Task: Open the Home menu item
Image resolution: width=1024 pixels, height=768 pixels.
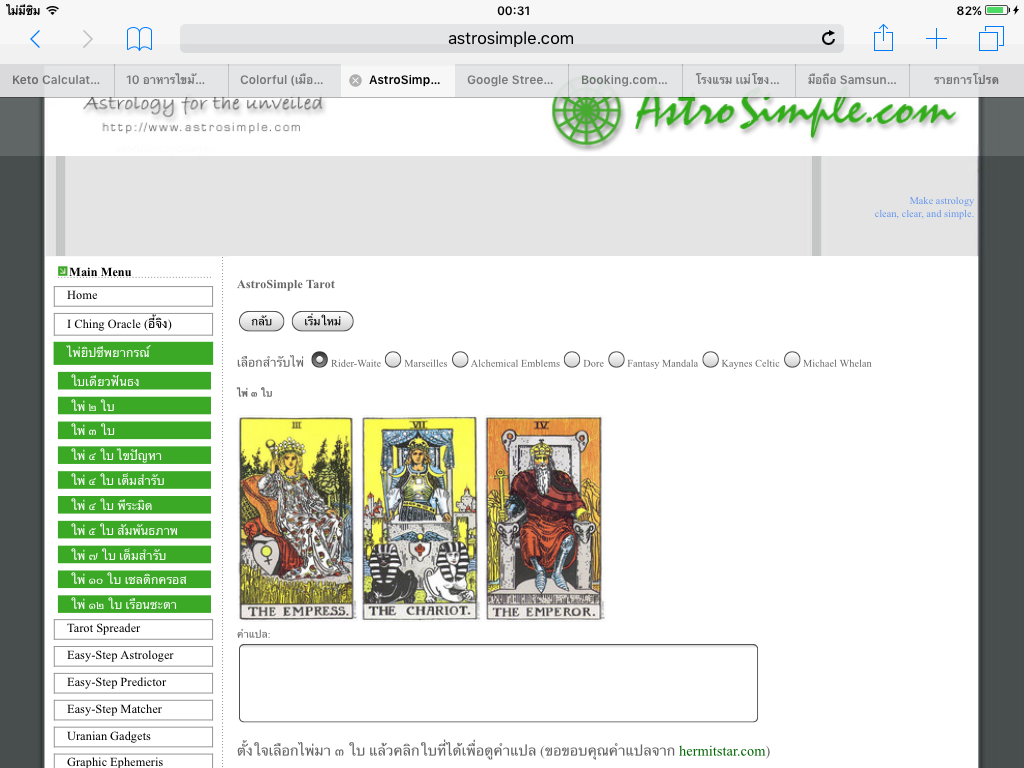Action: (133, 296)
